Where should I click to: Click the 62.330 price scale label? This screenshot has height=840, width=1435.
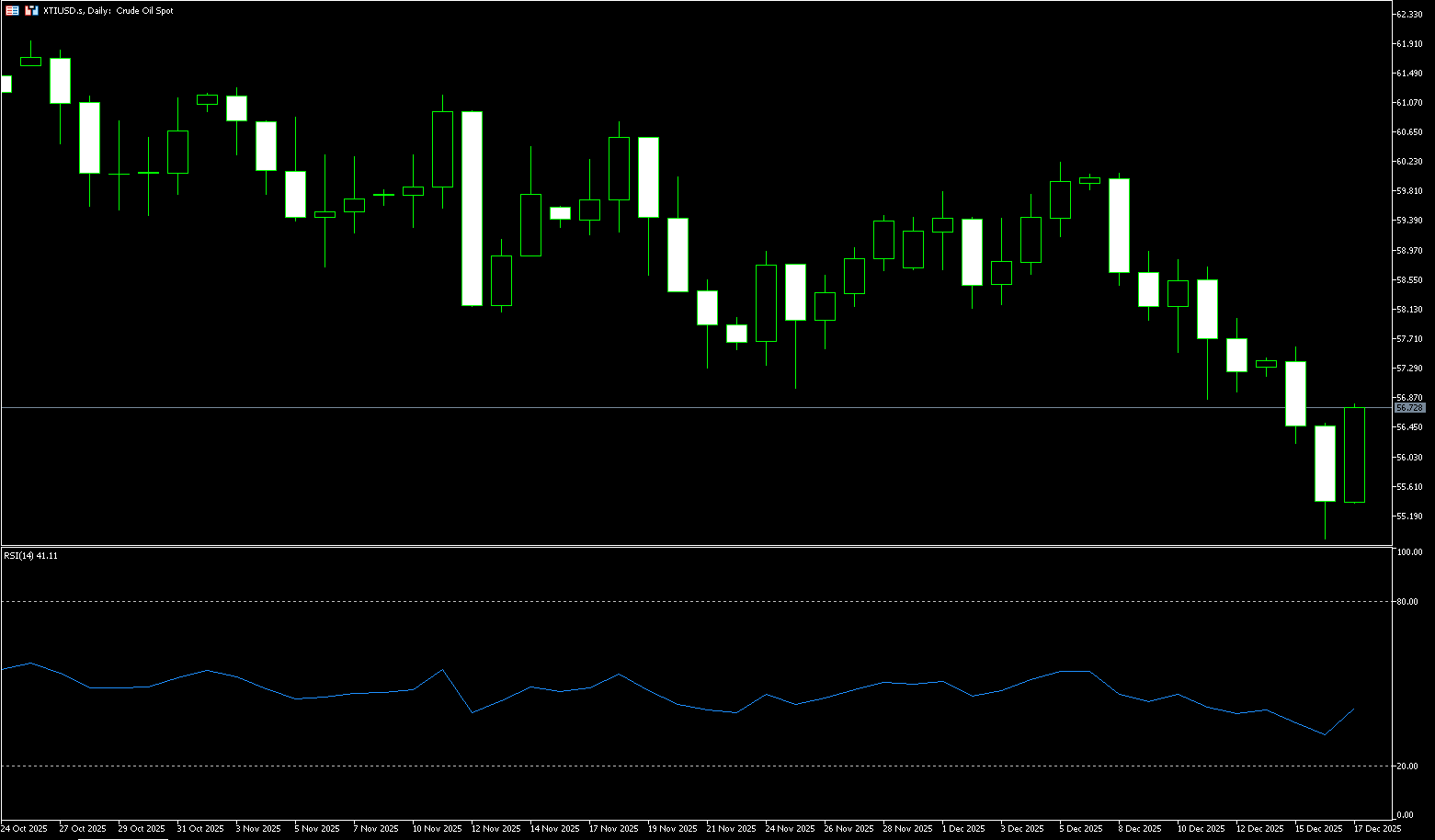(x=1409, y=15)
